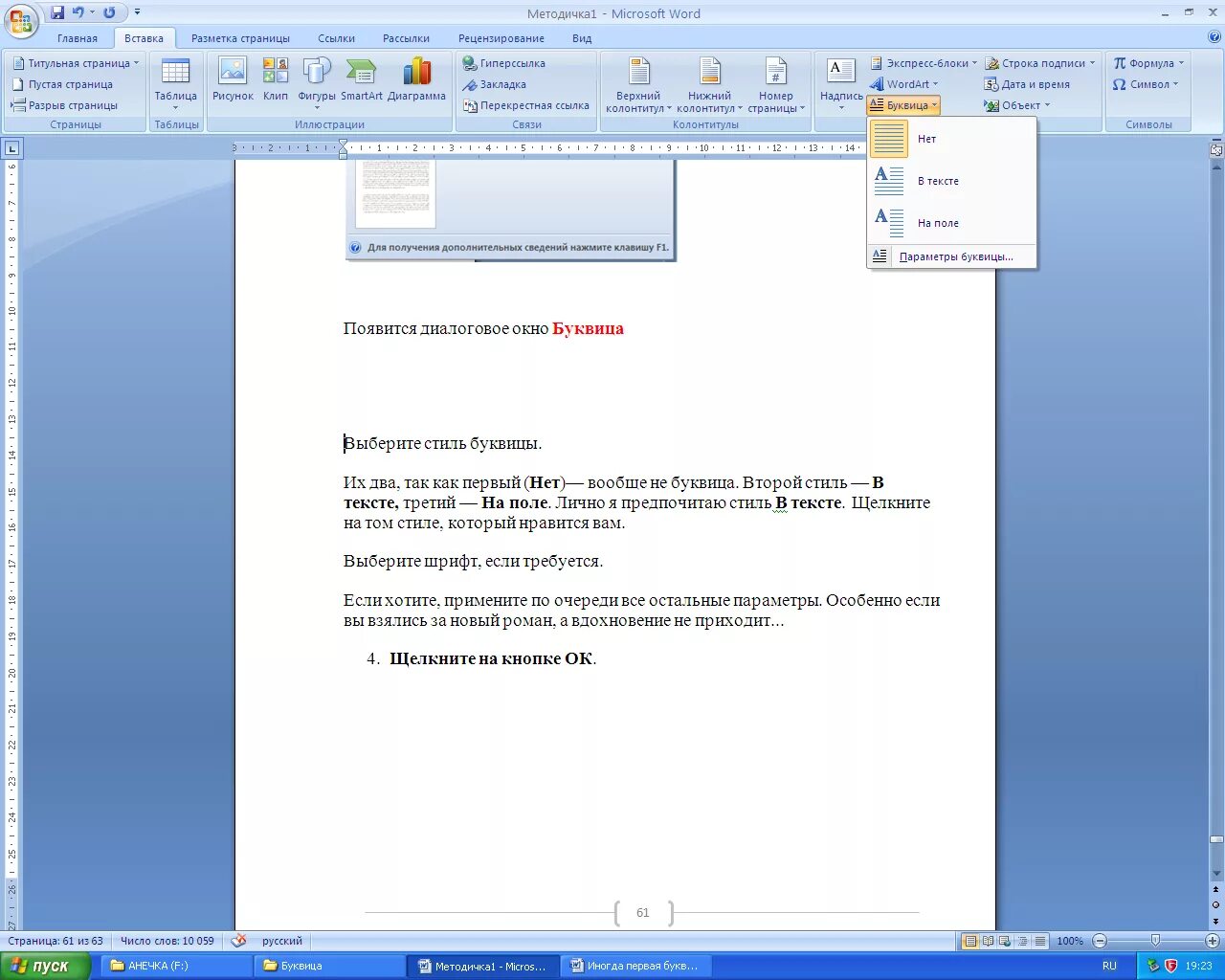The image size is (1225, 980).
Task: Collapse the Буквица dropdown button
Action: coord(904,105)
